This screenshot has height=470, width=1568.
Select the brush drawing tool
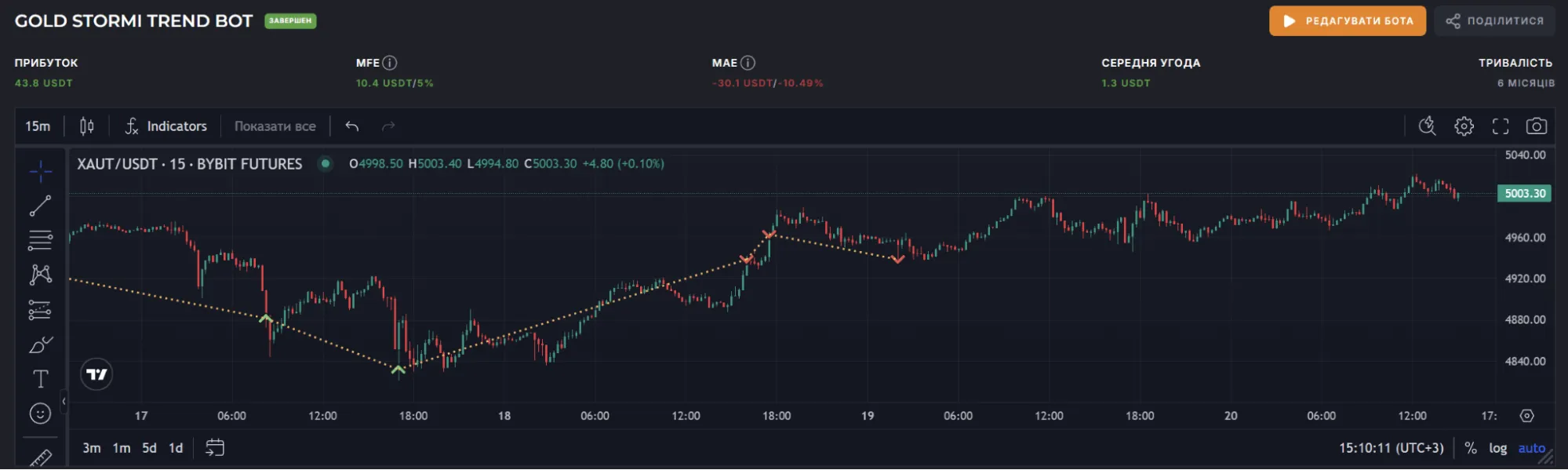point(40,344)
